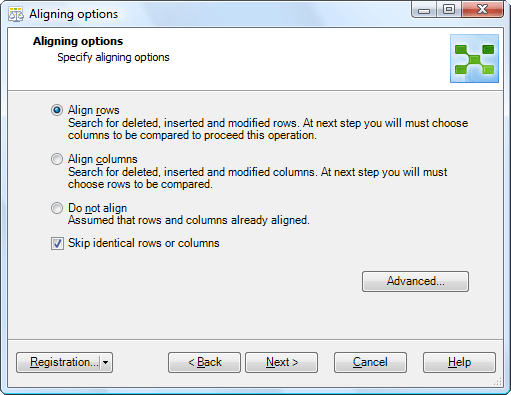Open the Advanced... settings button
Viewport: 511px width, 395px height.
tap(415, 281)
